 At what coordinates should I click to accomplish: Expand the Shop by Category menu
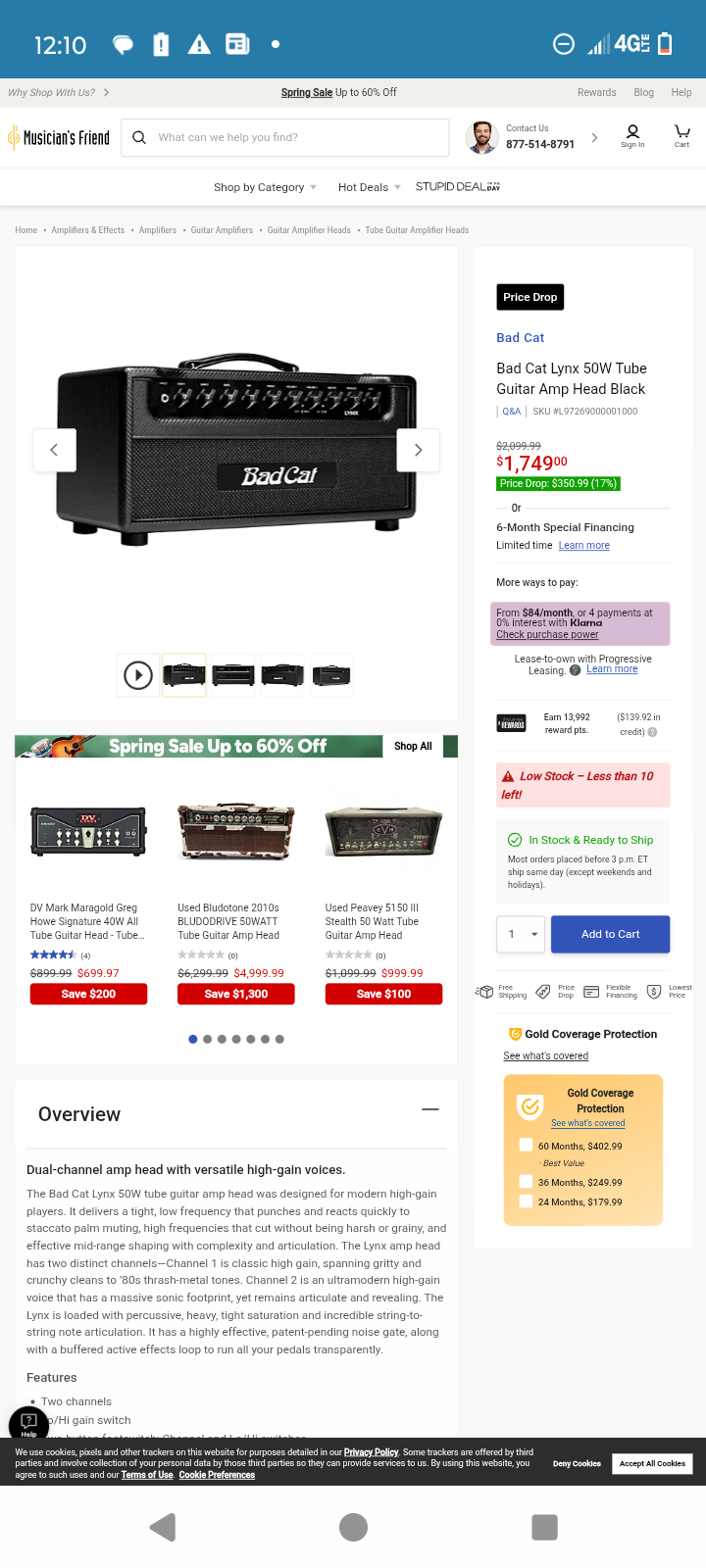tap(265, 187)
